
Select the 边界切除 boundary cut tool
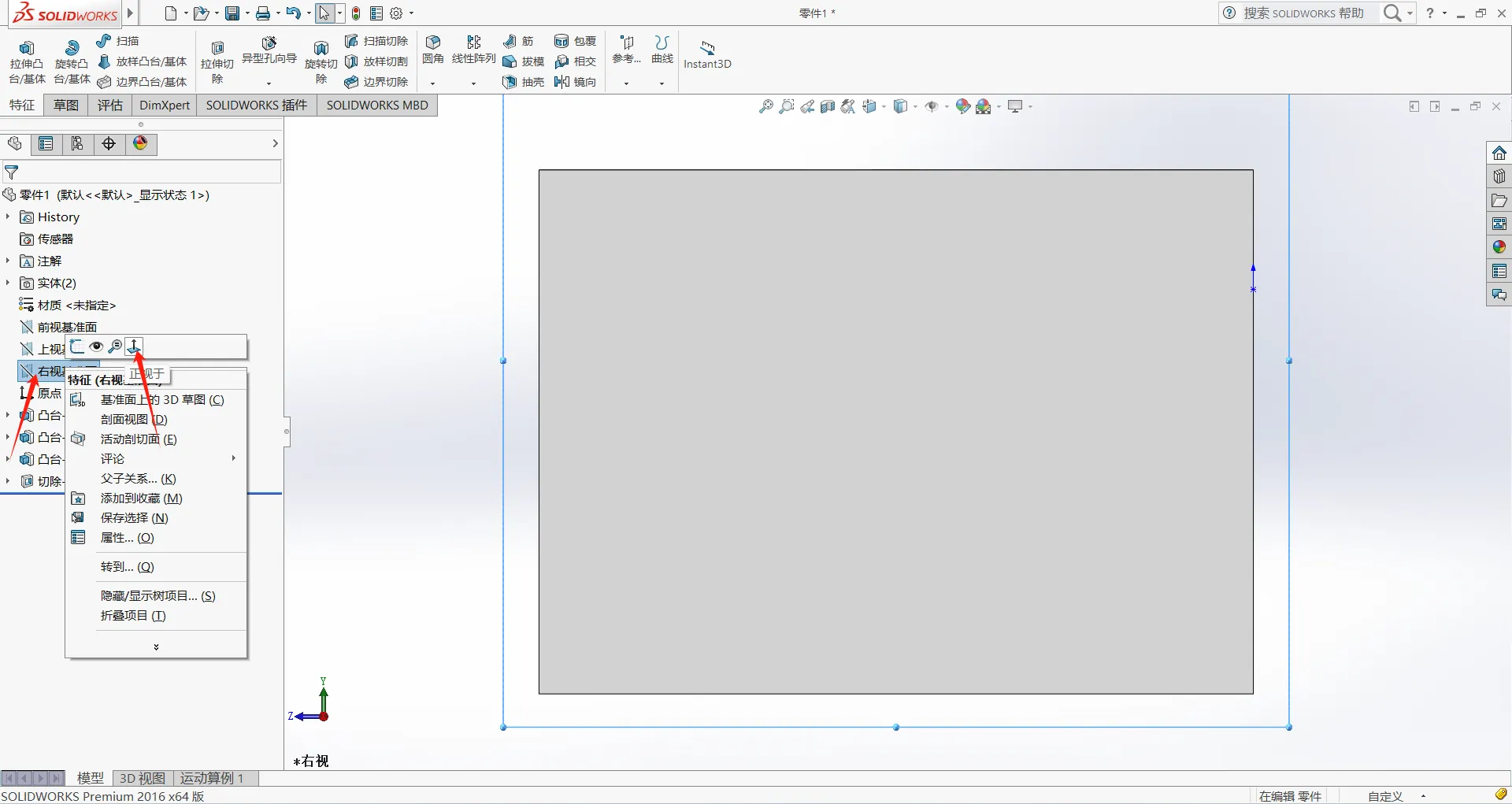click(x=376, y=82)
